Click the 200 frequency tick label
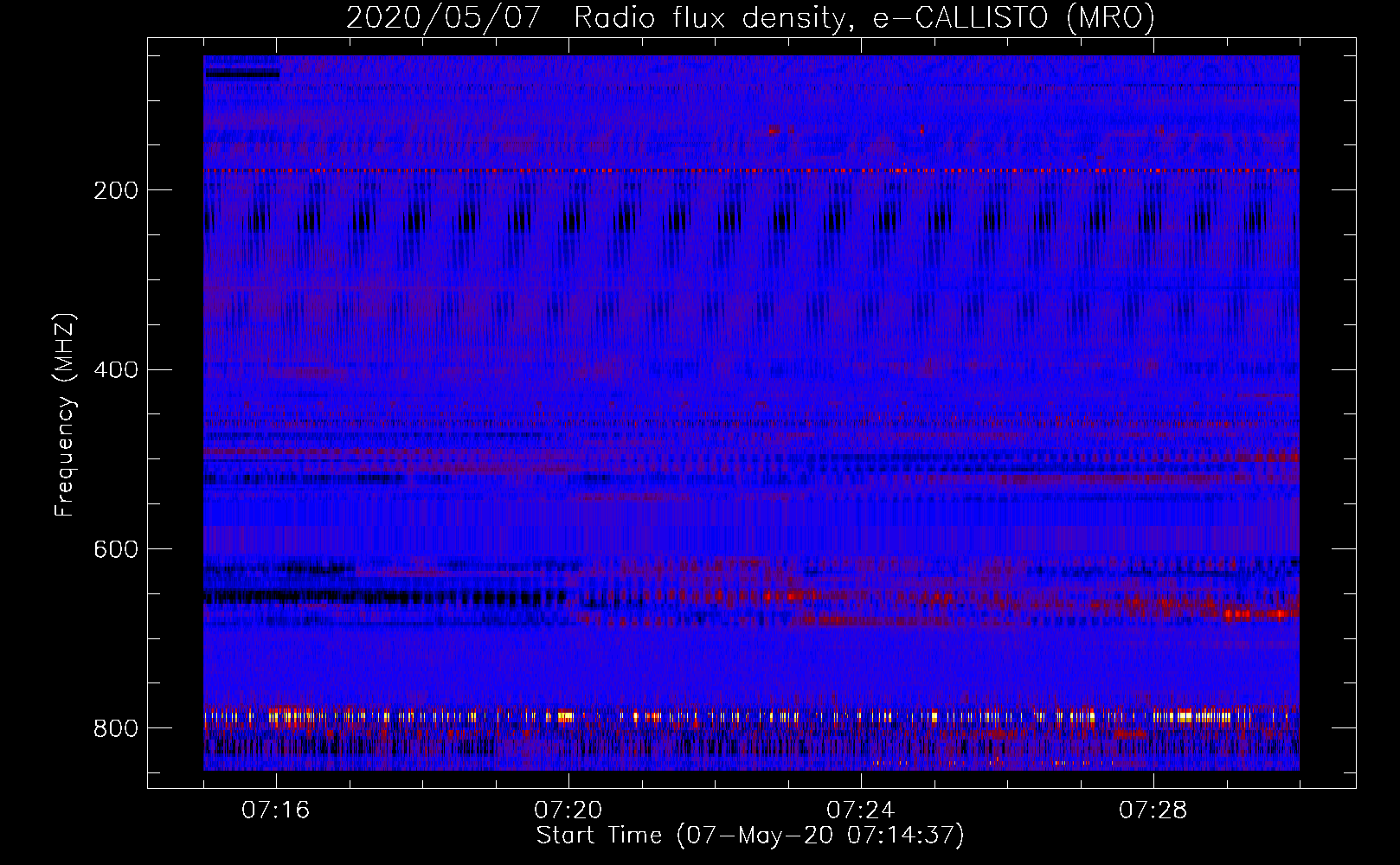The height and width of the screenshot is (865, 1400). (x=116, y=190)
